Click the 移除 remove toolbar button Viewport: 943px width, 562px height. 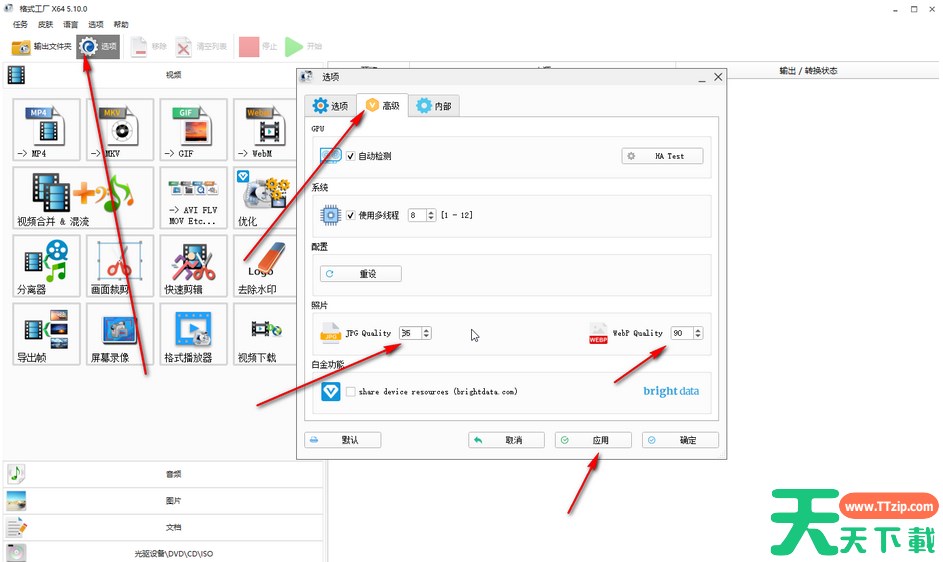148,46
